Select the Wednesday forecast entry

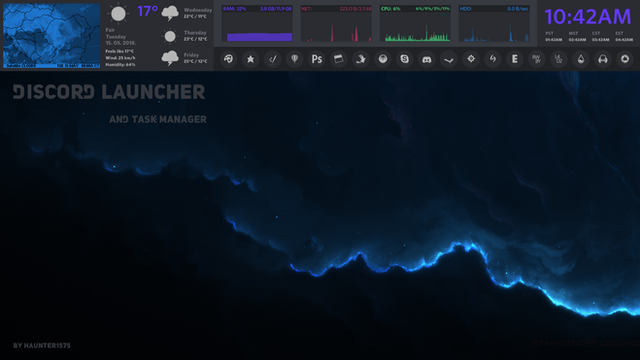click(x=187, y=13)
